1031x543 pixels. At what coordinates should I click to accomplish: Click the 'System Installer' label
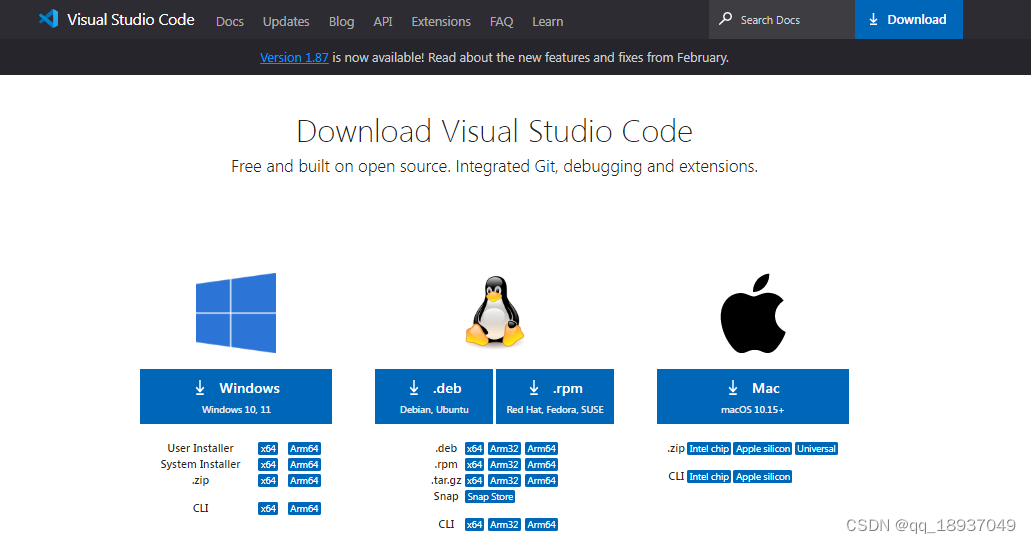click(x=201, y=464)
